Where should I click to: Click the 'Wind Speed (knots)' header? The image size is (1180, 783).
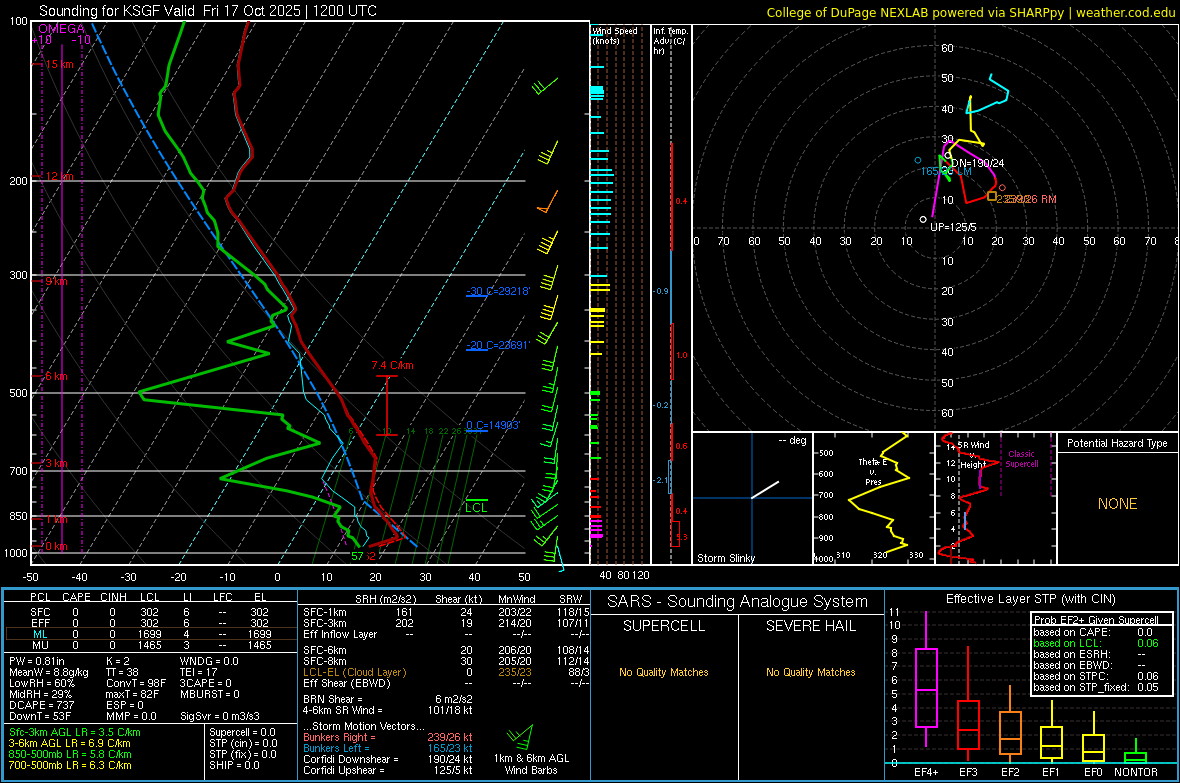click(615, 35)
